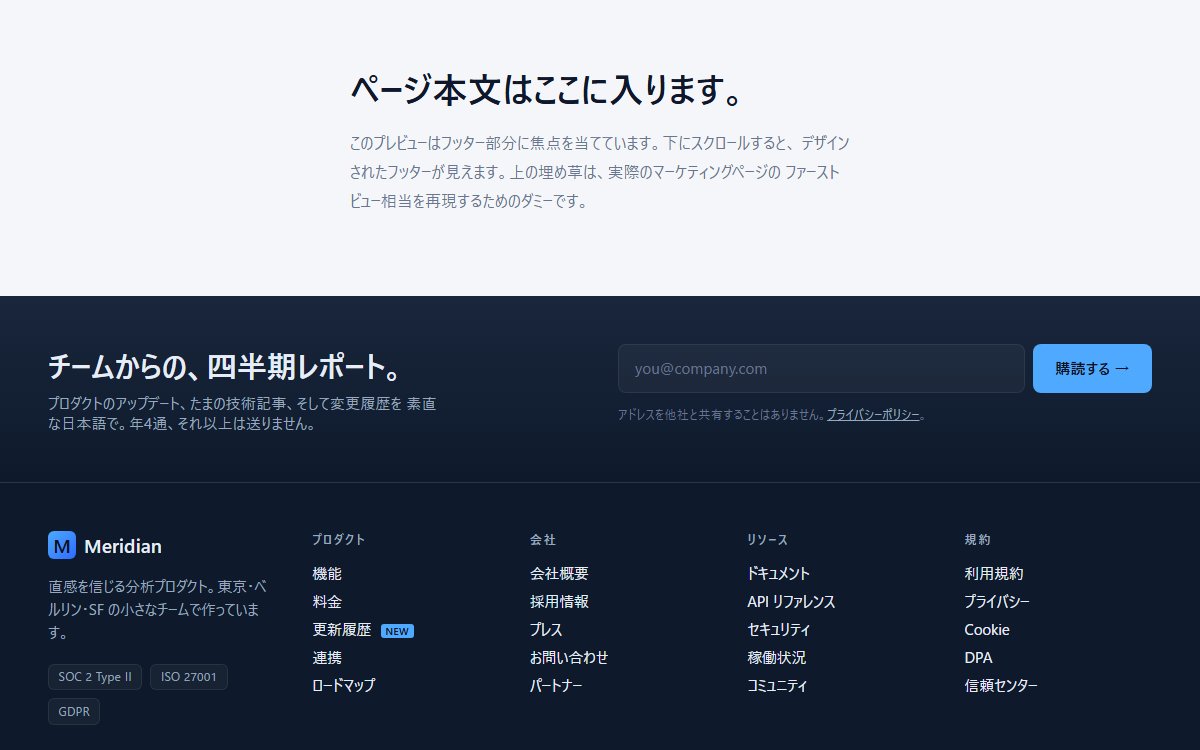Click the NEW badge beside 更新履歴
Viewport: 1200px width, 750px height.
pyautogui.click(x=397, y=631)
